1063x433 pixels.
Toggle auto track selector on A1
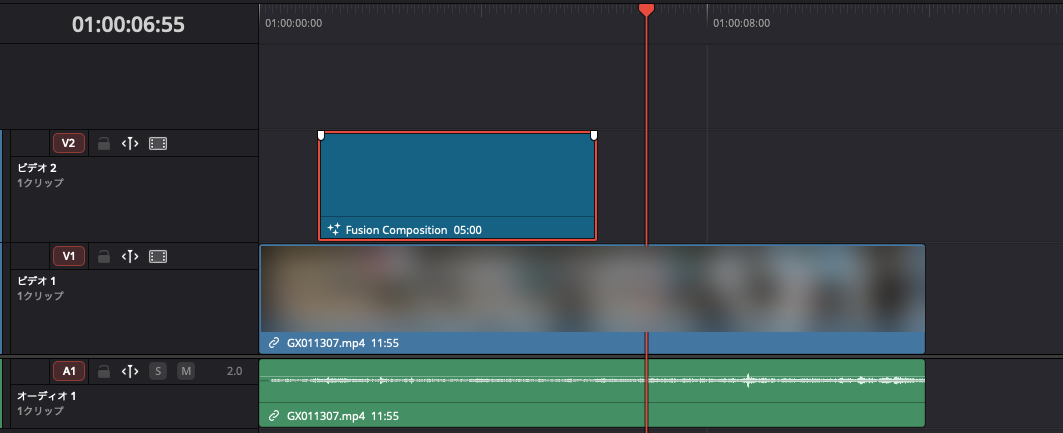point(130,371)
